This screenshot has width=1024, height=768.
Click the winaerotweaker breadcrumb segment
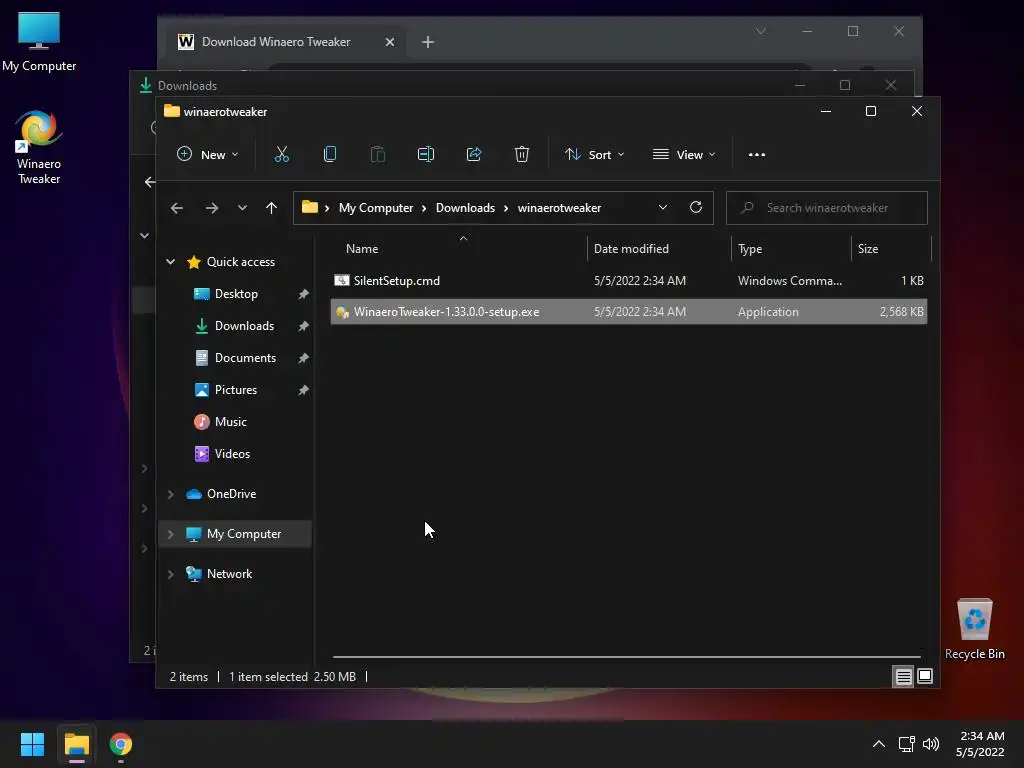[x=560, y=208]
